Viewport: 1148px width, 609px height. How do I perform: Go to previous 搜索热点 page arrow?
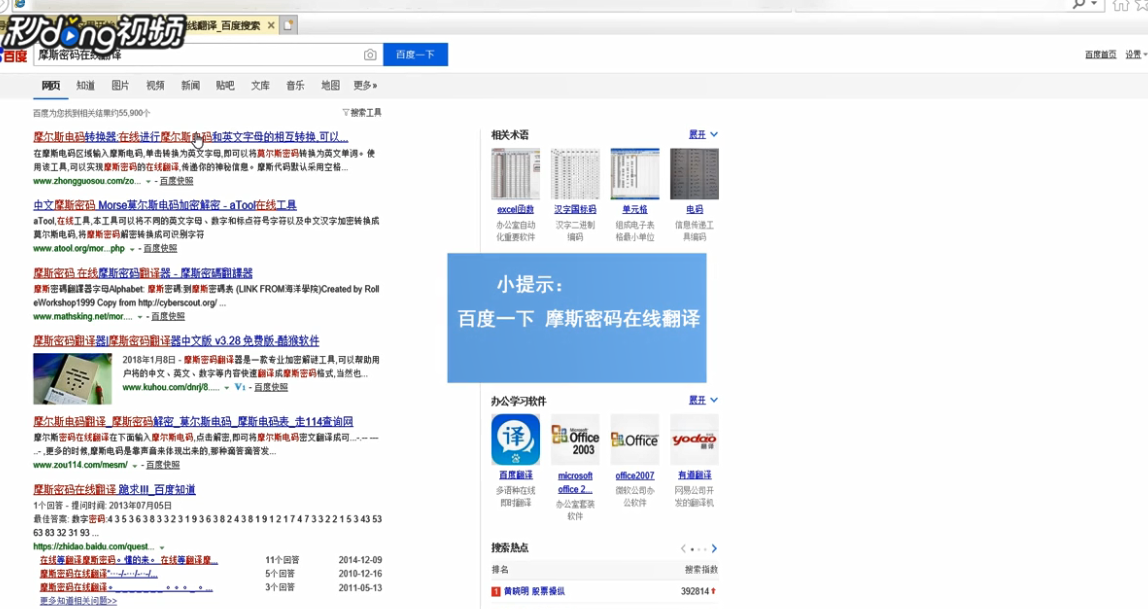coord(683,548)
